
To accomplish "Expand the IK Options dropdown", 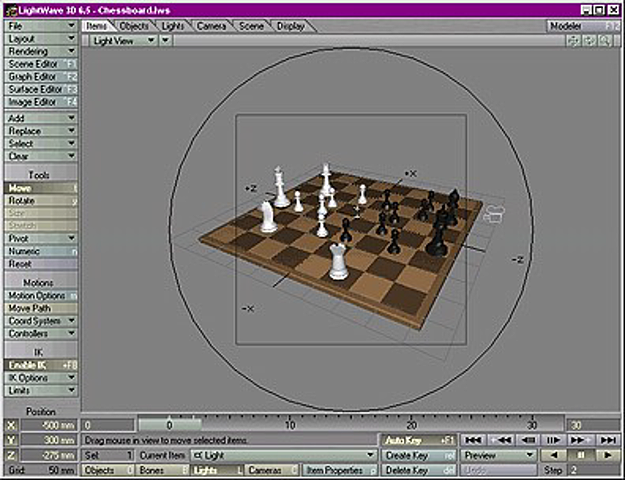I will [x=41, y=378].
